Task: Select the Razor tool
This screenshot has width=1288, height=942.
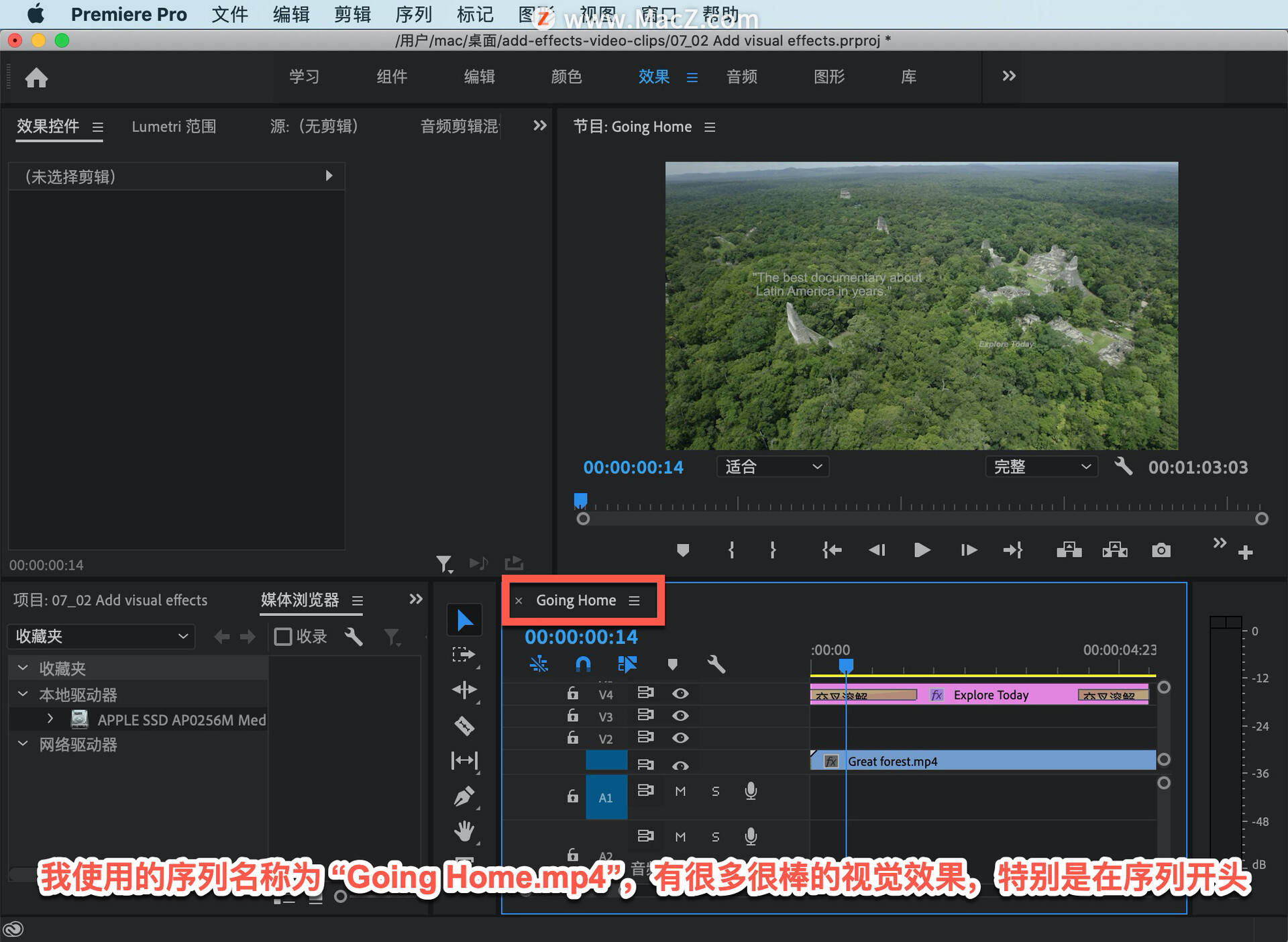Action: tap(464, 725)
